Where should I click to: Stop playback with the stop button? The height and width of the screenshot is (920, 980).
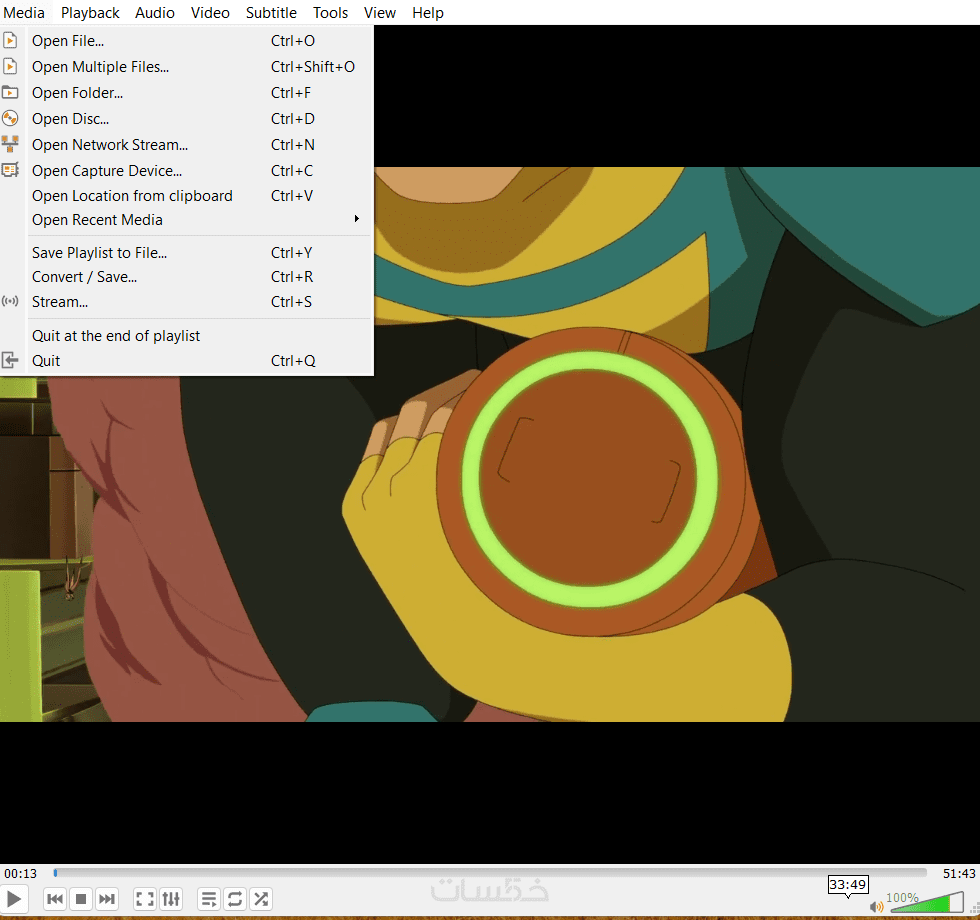(x=81, y=899)
